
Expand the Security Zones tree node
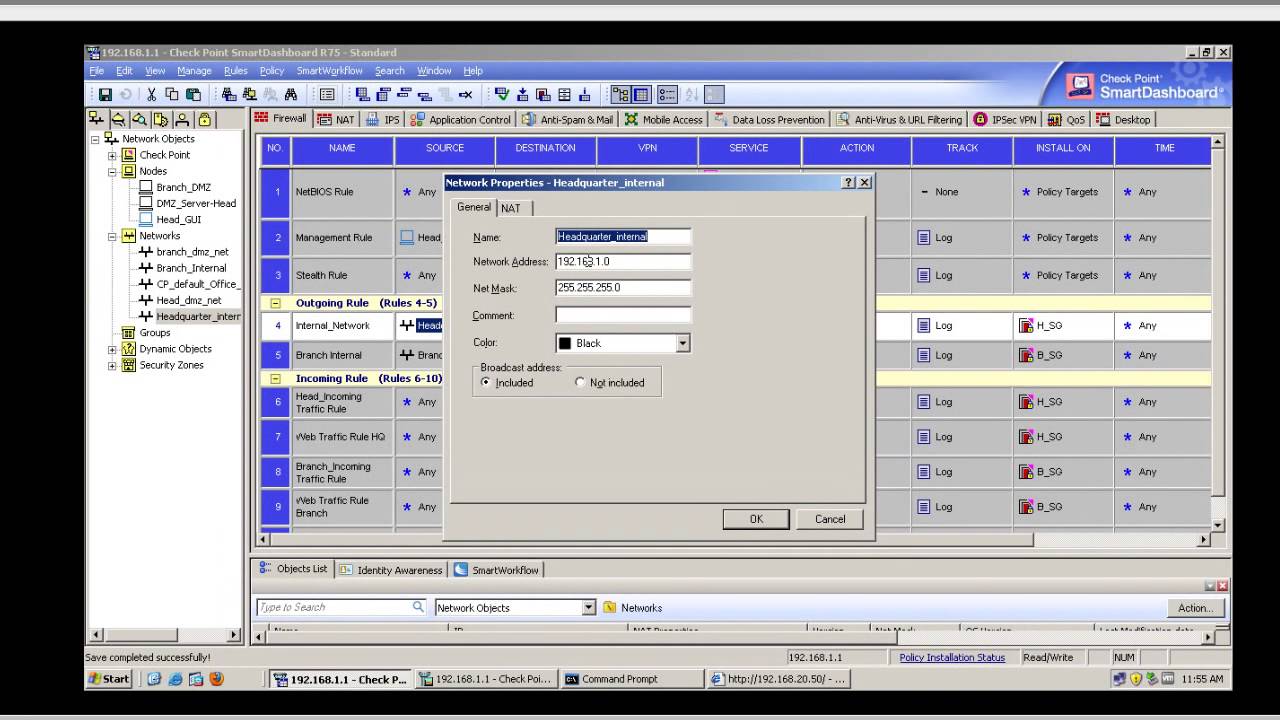click(x=112, y=365)
